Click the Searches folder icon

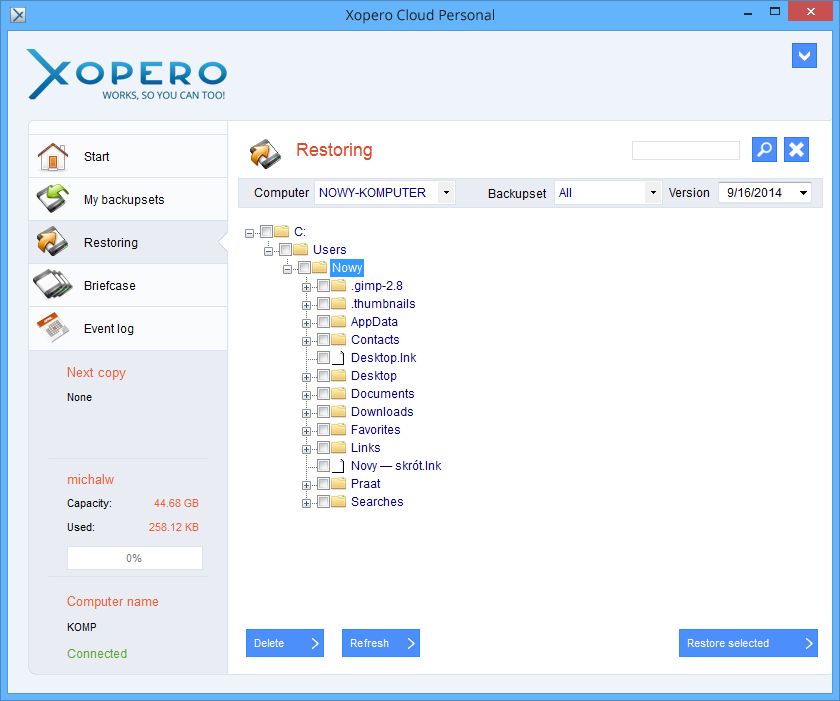click(x=339, y=501)
